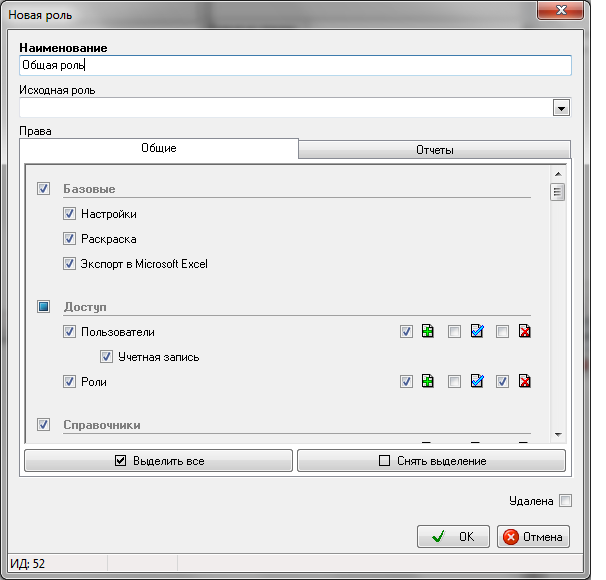Image resolution: width=606 pixels, height=580 pixels.
Task: Switch to the Отчеты tab
Action: tap(434, 150)
